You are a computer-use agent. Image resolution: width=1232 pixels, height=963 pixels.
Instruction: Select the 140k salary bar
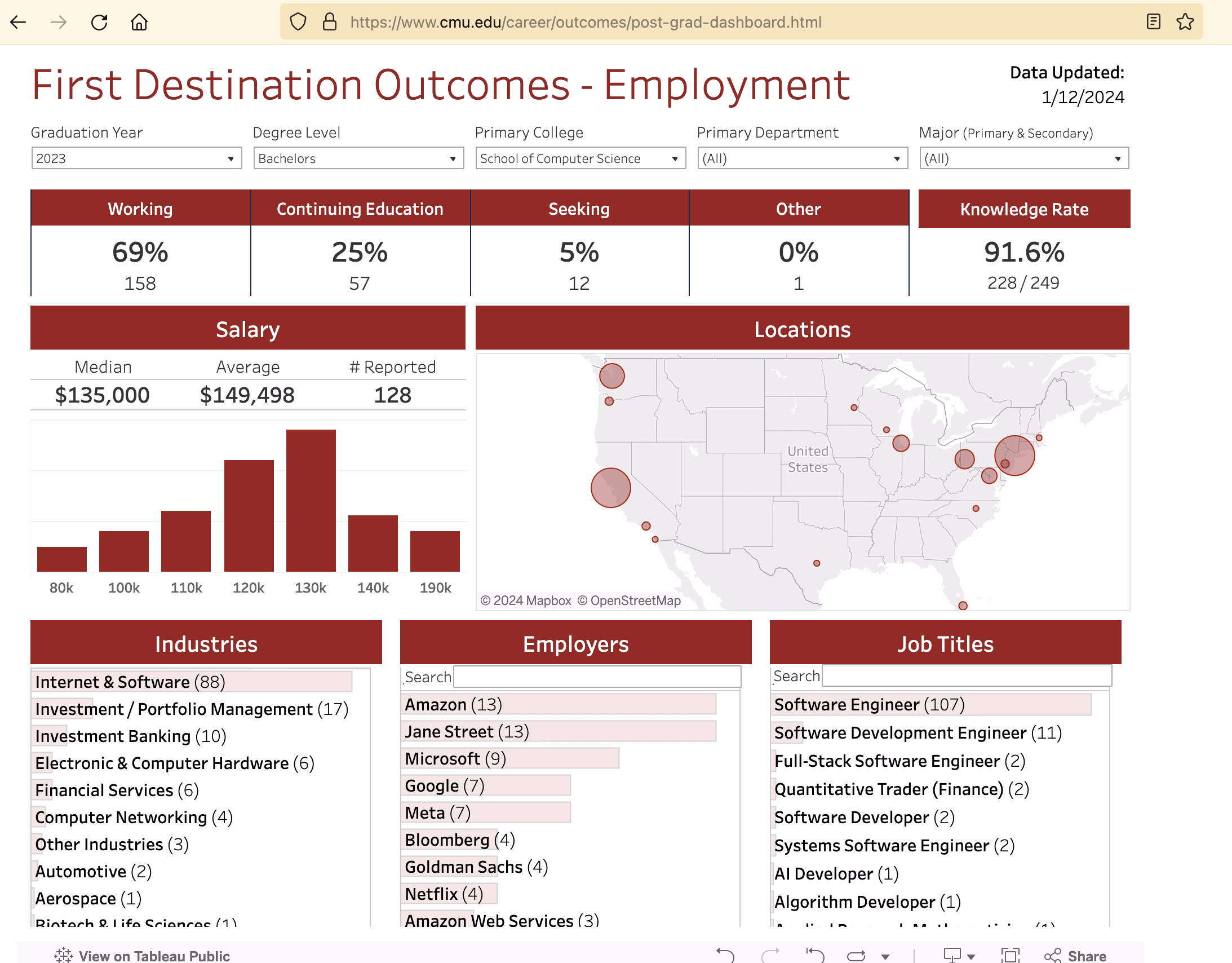point(373,544)
